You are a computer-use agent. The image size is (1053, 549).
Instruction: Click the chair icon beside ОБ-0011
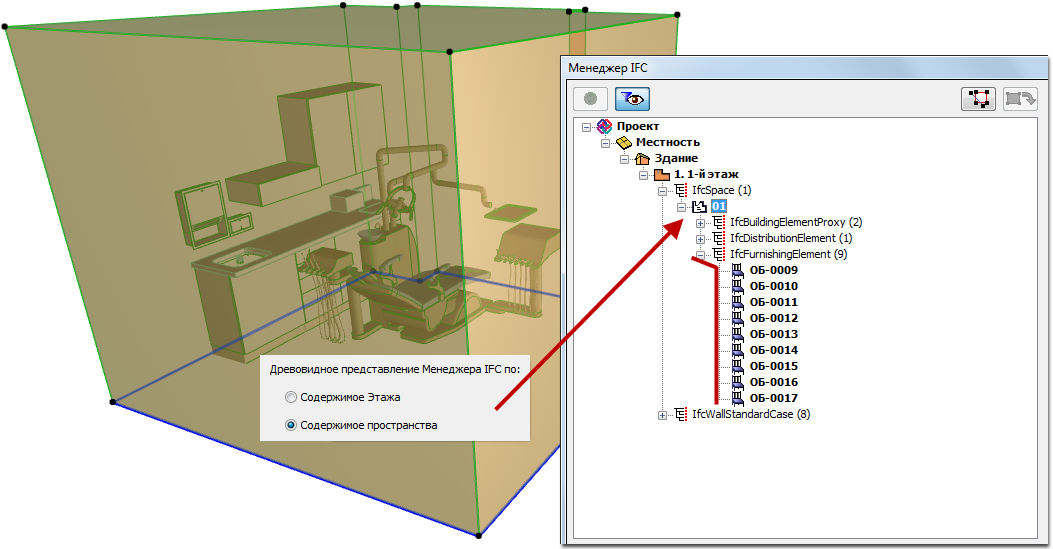(737, 303)
